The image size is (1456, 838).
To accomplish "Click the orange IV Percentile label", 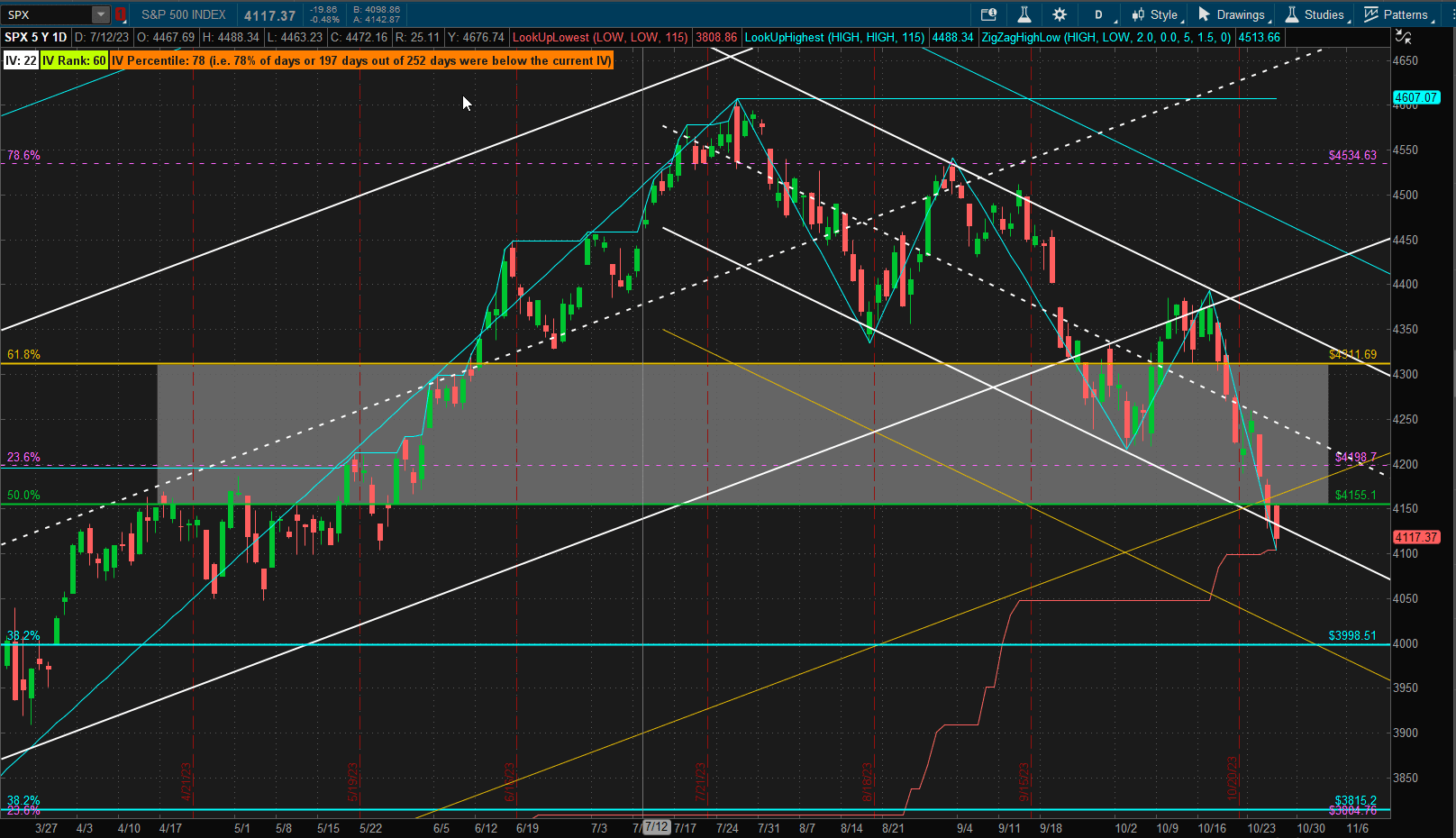I will pyautogui.click(x=361, y=60).
